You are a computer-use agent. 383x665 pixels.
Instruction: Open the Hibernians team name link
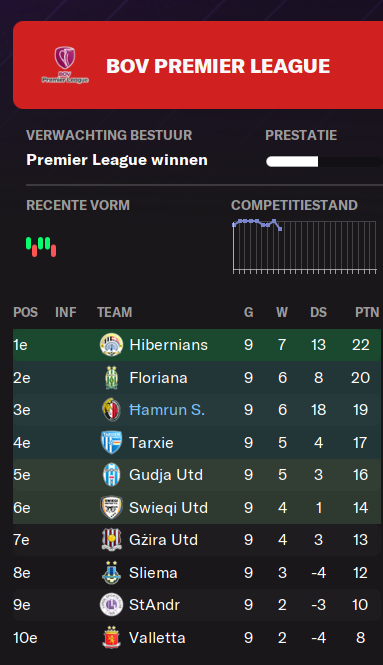pyautogui.click(x=168, y=344)
